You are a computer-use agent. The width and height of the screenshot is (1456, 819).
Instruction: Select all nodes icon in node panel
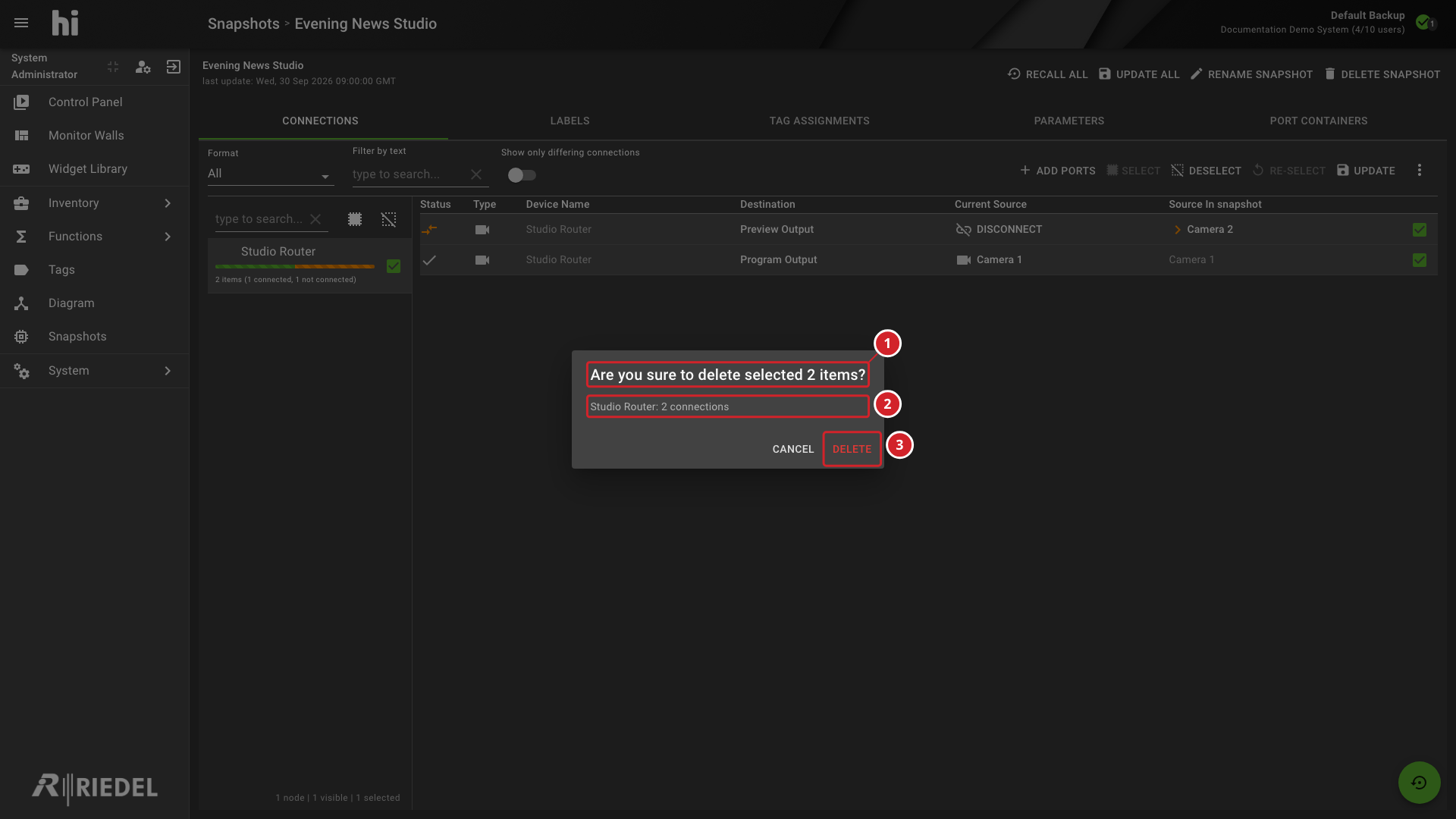[355, 219]
